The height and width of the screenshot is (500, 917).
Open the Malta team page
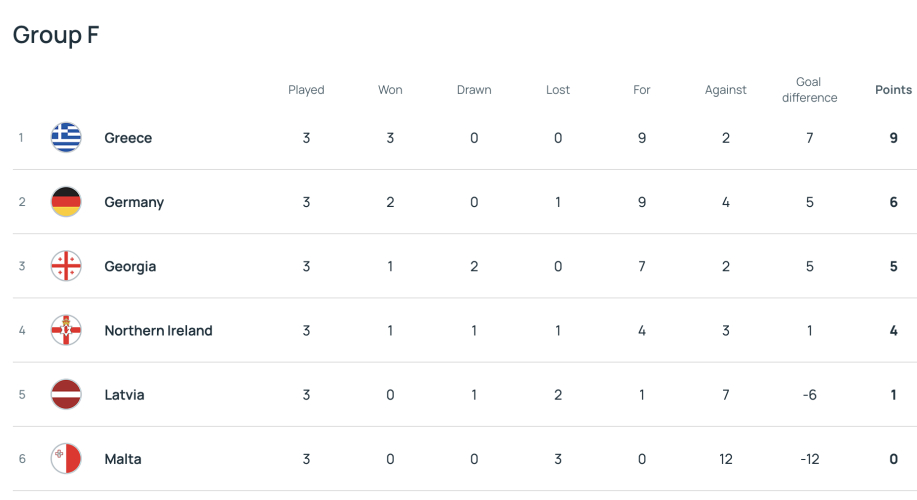click(x=123, y=459)
